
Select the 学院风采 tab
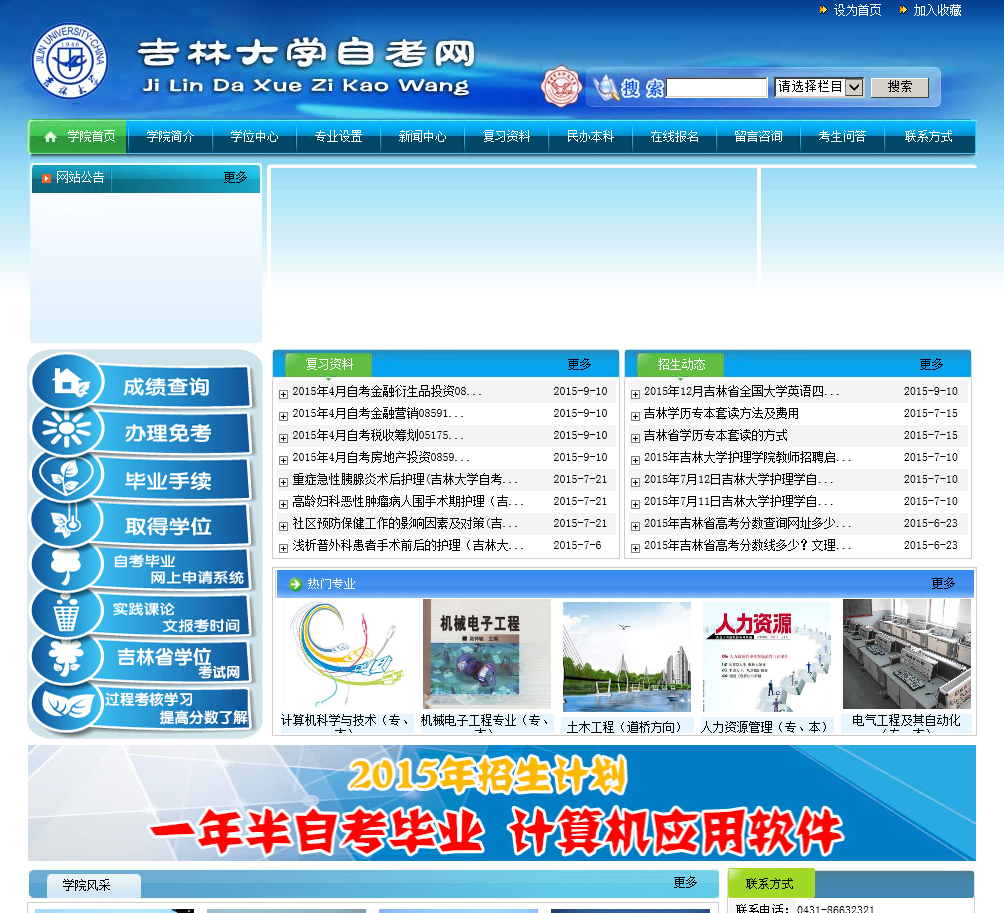click(x=93, y=885)
